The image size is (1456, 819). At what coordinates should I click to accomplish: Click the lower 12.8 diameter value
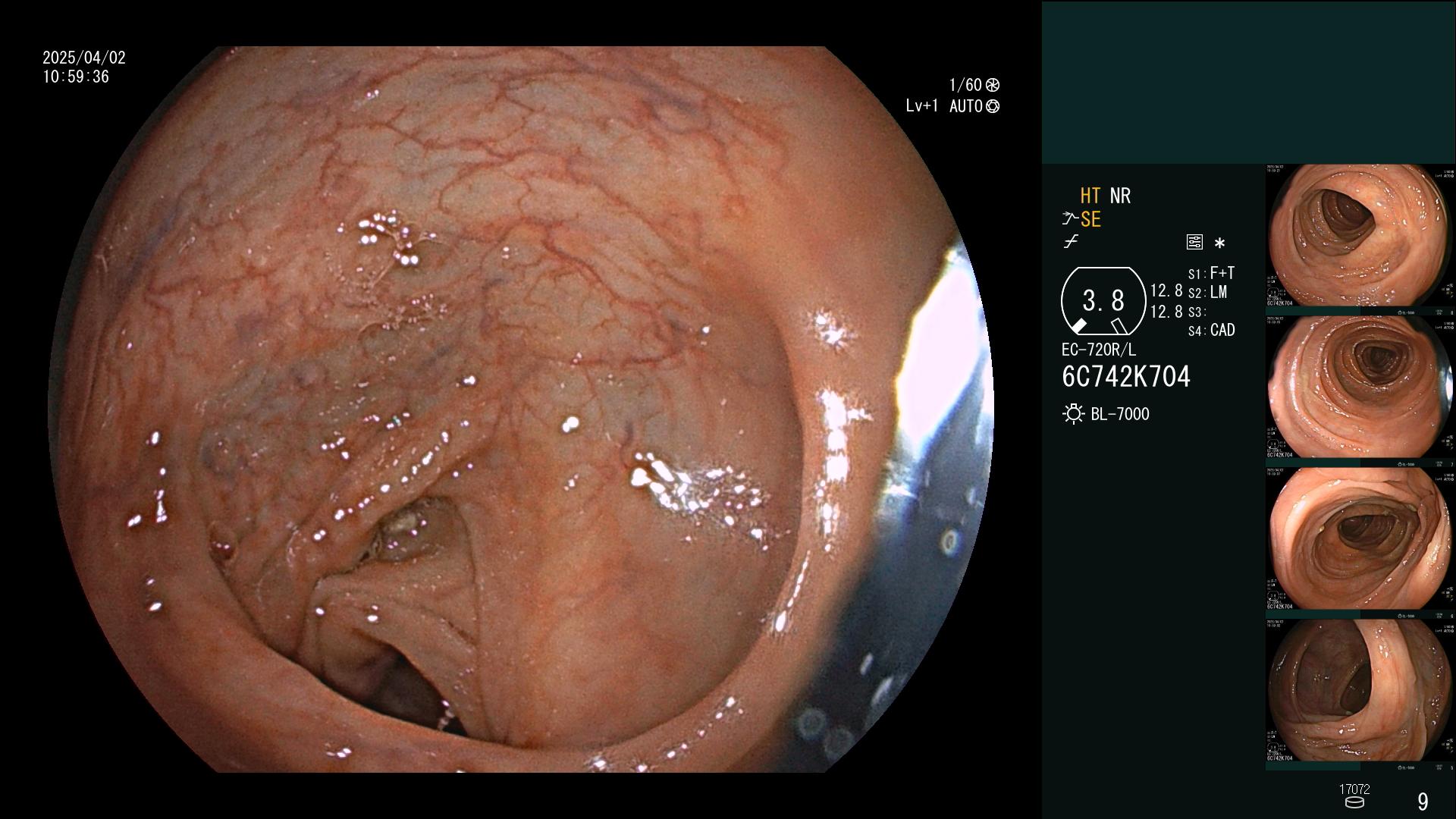point(1166,312)
